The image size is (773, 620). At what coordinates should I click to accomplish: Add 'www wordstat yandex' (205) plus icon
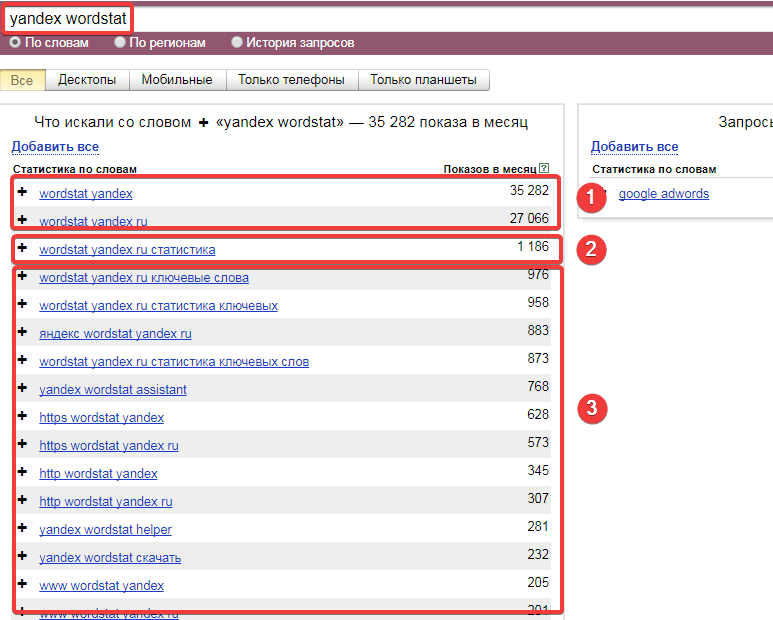[22, 584]
